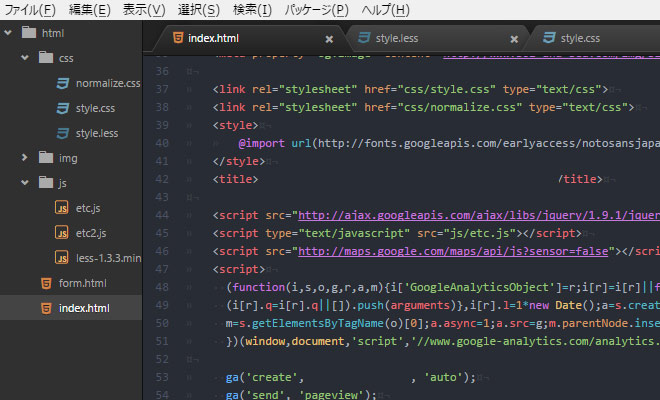Select the js folder label
The image size is (660, 400).
point(62,183)
